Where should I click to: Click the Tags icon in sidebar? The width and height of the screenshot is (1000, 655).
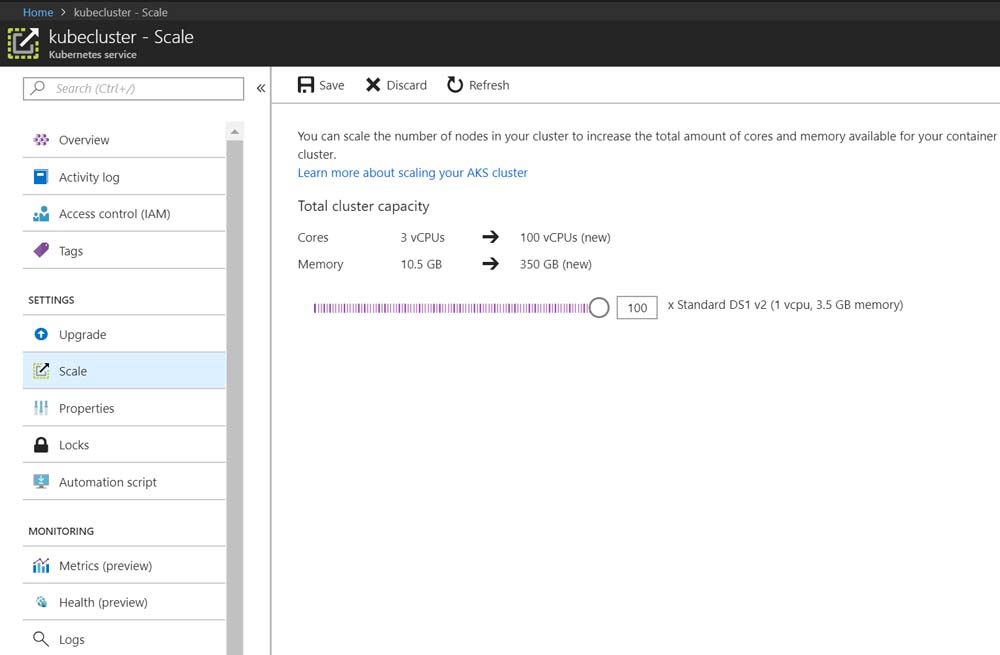coord(41,251)
